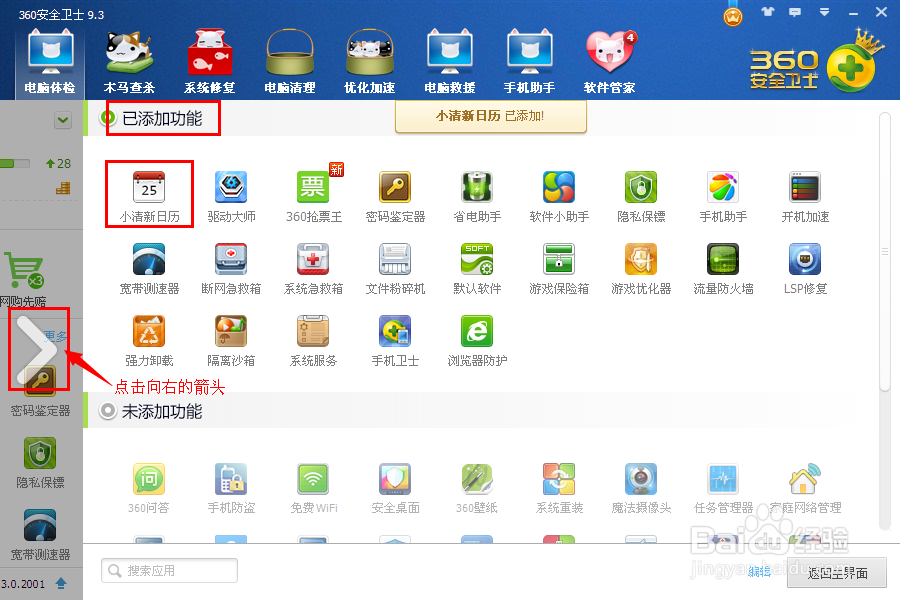This screenshot has height=600, width=900.
Task: Open 隐私保镖 in added functions grid
Action: pos(641,196)
